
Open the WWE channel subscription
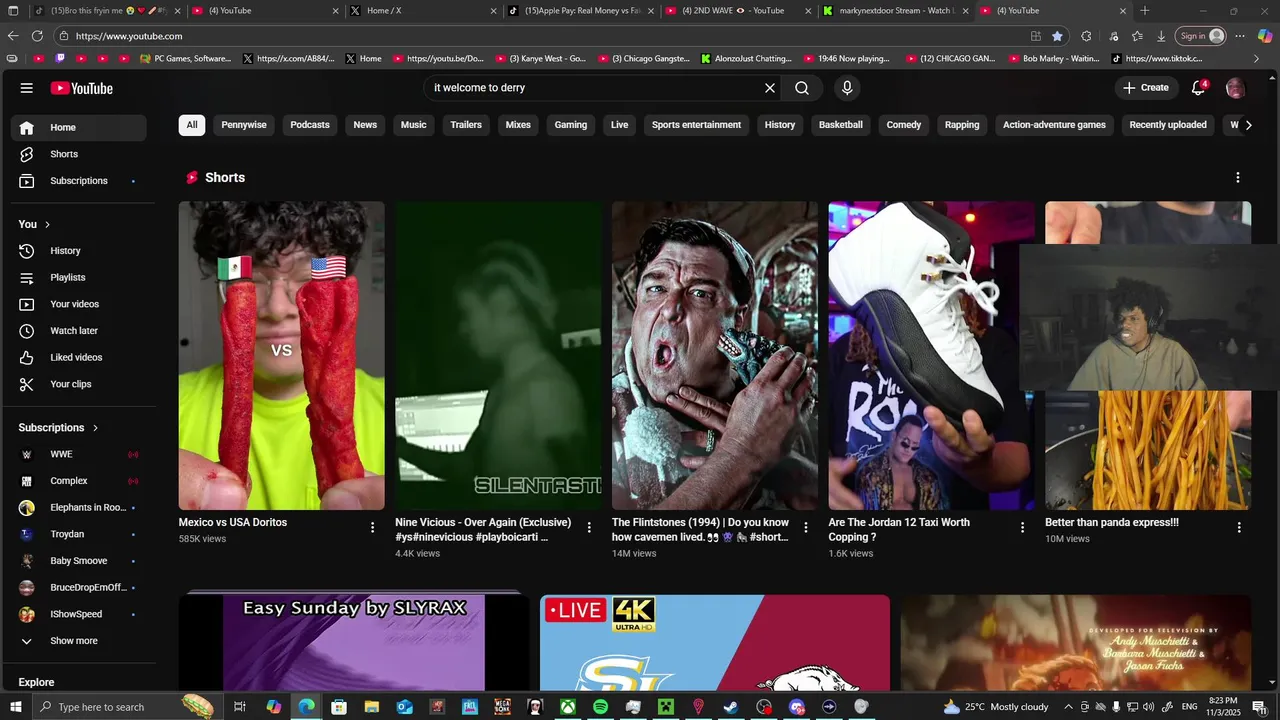[79, 454]
